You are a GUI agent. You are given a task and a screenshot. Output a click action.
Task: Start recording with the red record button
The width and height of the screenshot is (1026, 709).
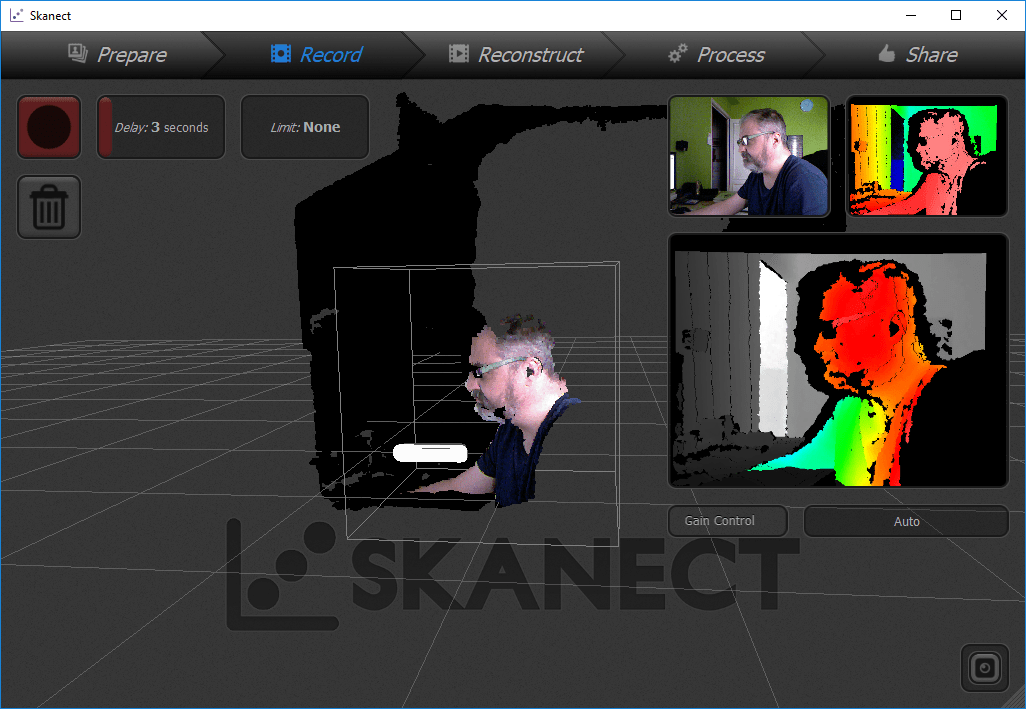[48, 127]
